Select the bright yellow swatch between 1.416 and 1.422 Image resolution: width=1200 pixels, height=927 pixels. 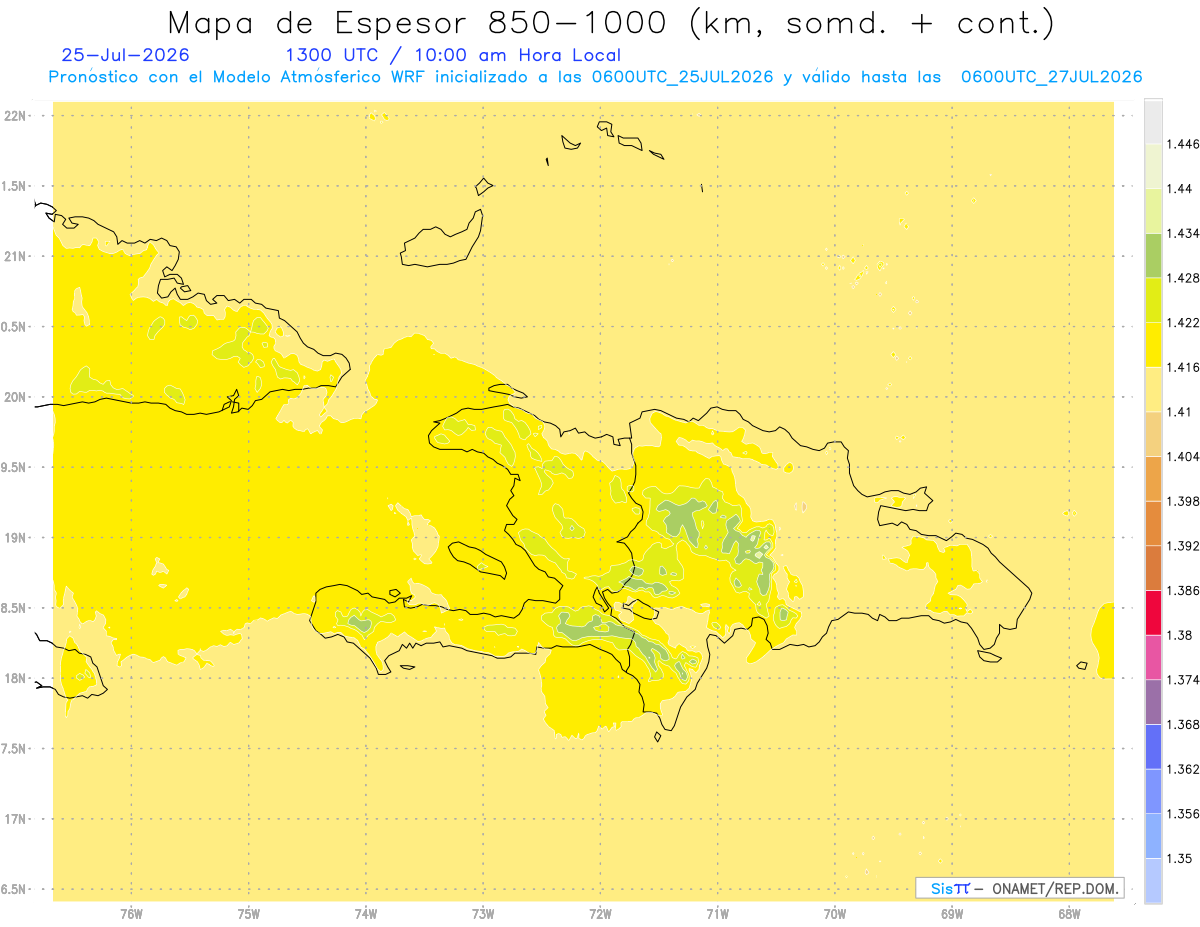1153,345
